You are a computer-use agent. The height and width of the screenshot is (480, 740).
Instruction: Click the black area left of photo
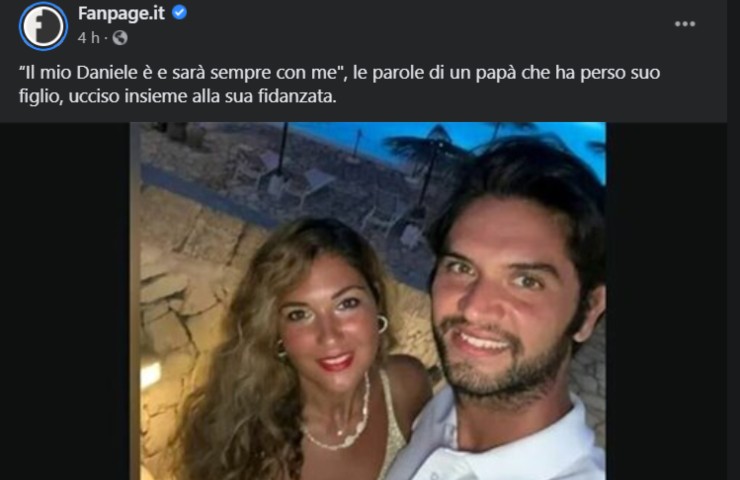(65, 301)
